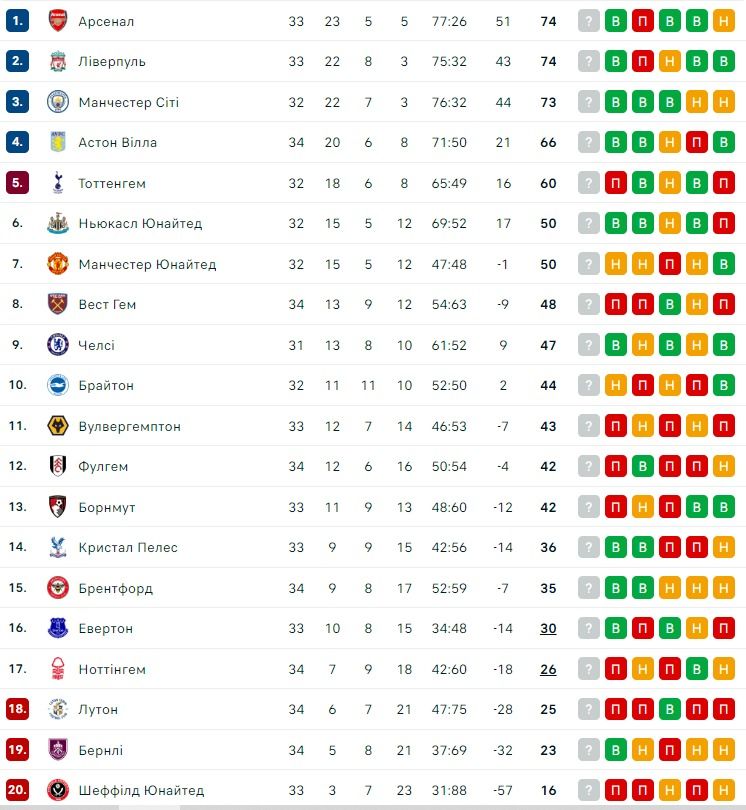Click the position 1 badge for Arsenal
Screen dimensions: 746x810
click(x=17, y=21)
